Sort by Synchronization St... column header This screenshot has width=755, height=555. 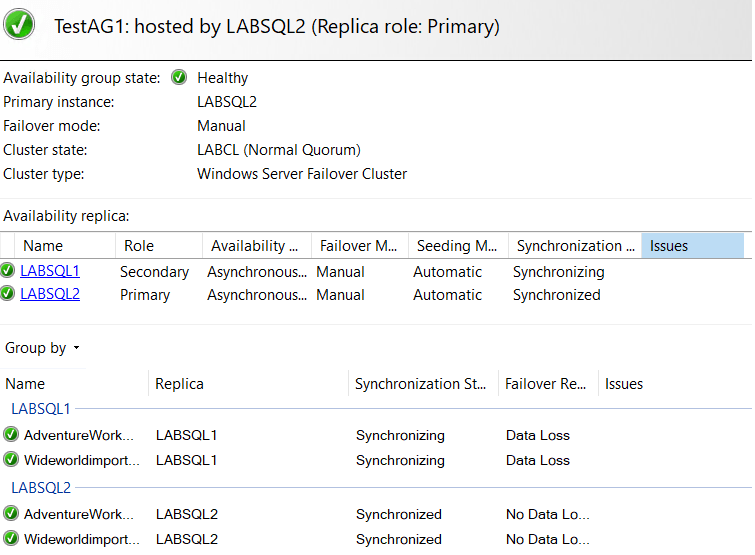(x=424, y=384)
